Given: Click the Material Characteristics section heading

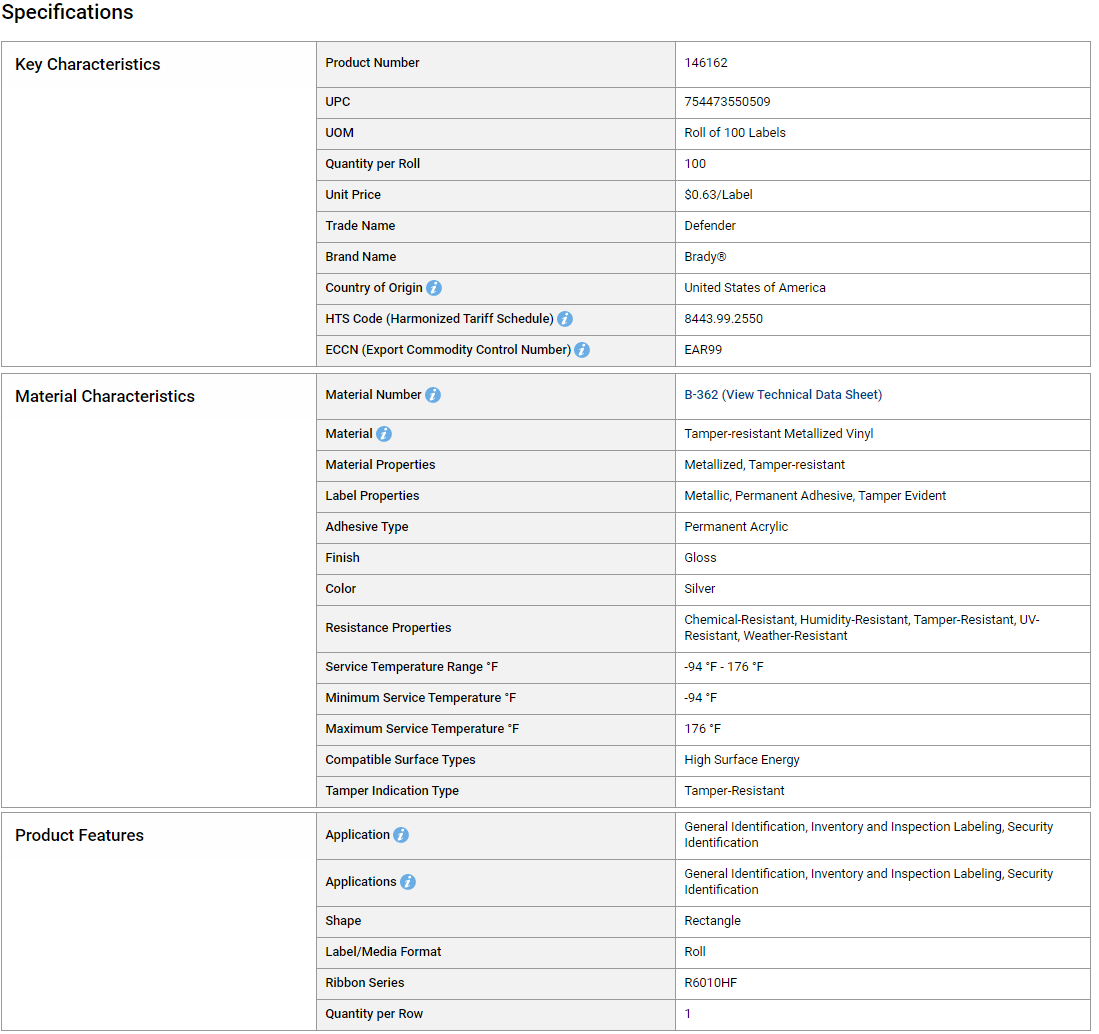Looking at the screenshot, I should tap(105, 397).
